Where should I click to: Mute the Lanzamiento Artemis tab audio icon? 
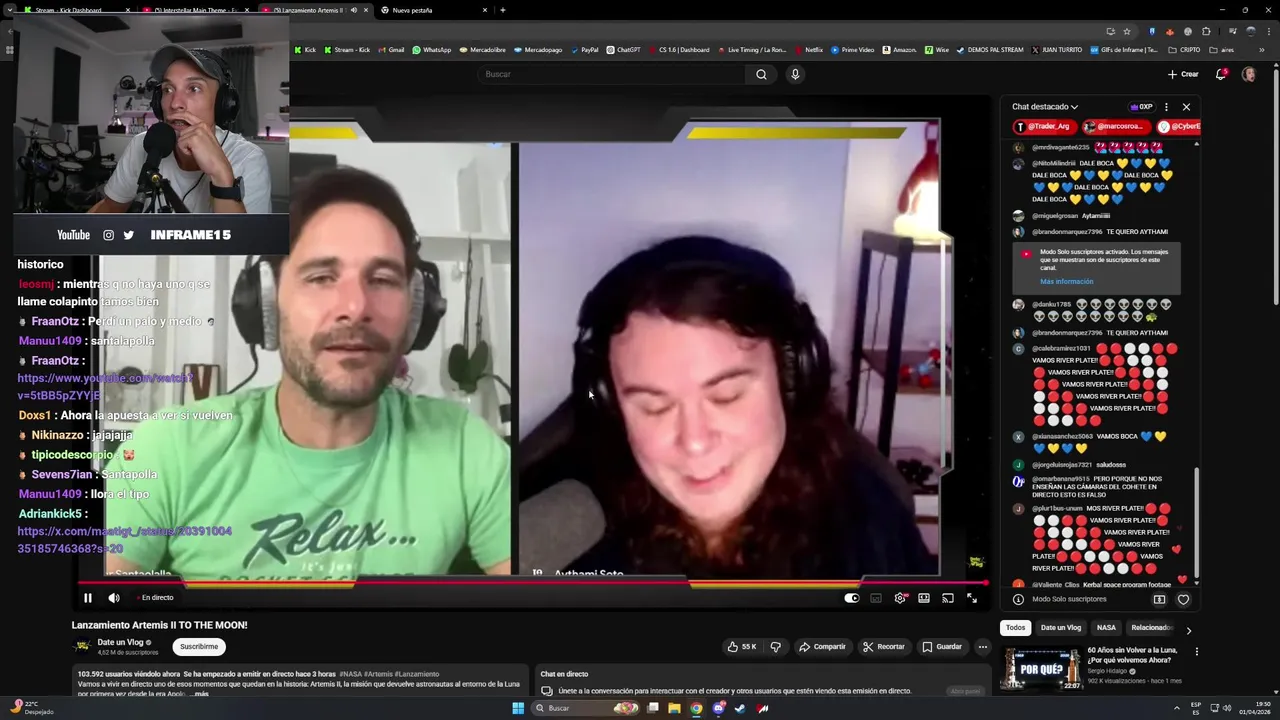tap(353, 10)
